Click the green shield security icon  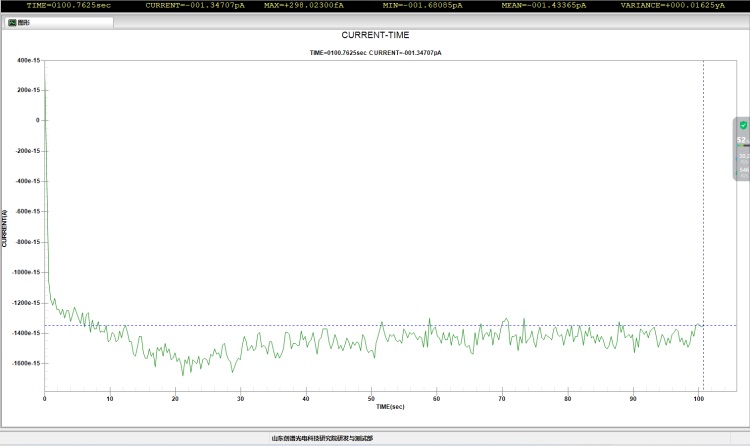[x=743, y=125]
